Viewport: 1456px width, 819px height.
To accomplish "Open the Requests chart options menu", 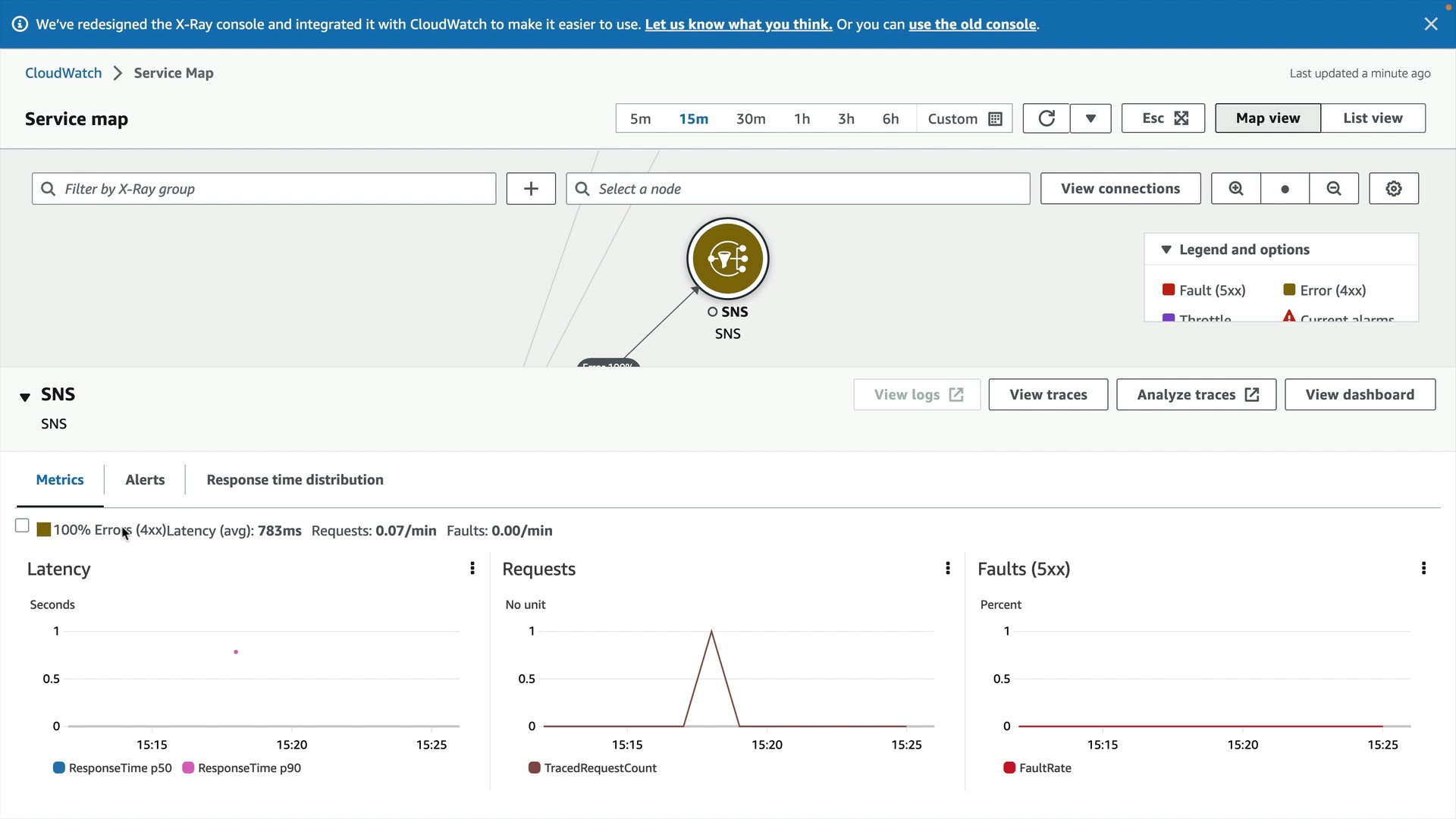I will pyautogui.click(x=947, y=569).
